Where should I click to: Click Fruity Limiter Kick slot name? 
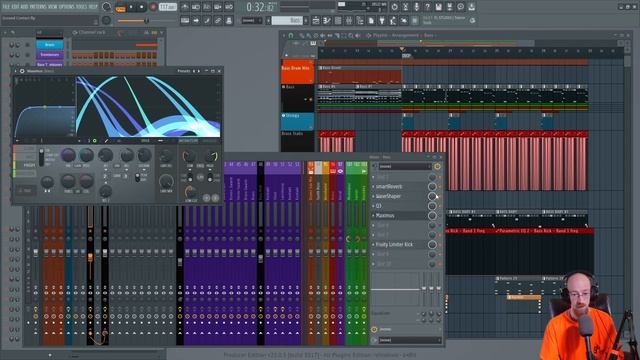click(394, 244)
